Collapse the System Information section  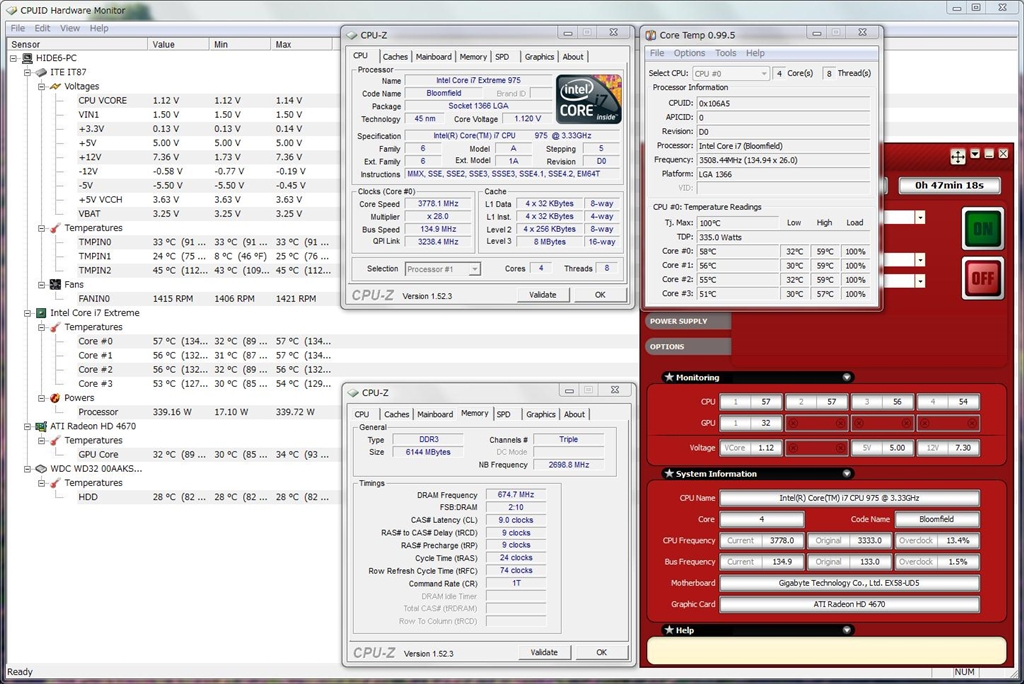tap(847, 473)
